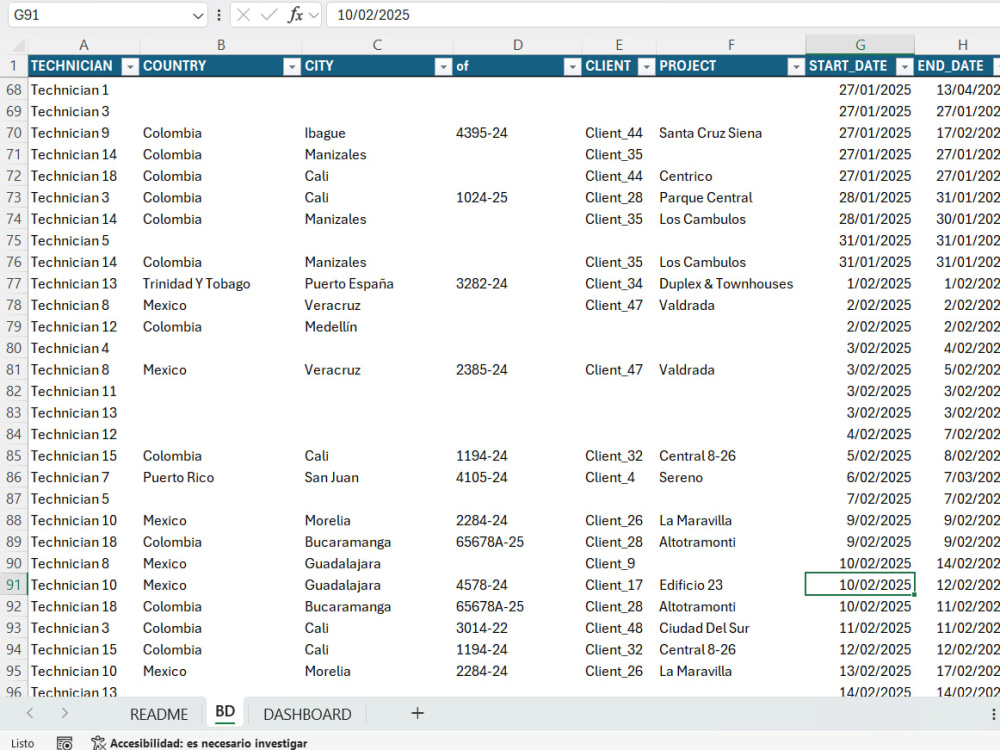Switch to the README sheet tab

pyautogui.click(x=159, y=714)
